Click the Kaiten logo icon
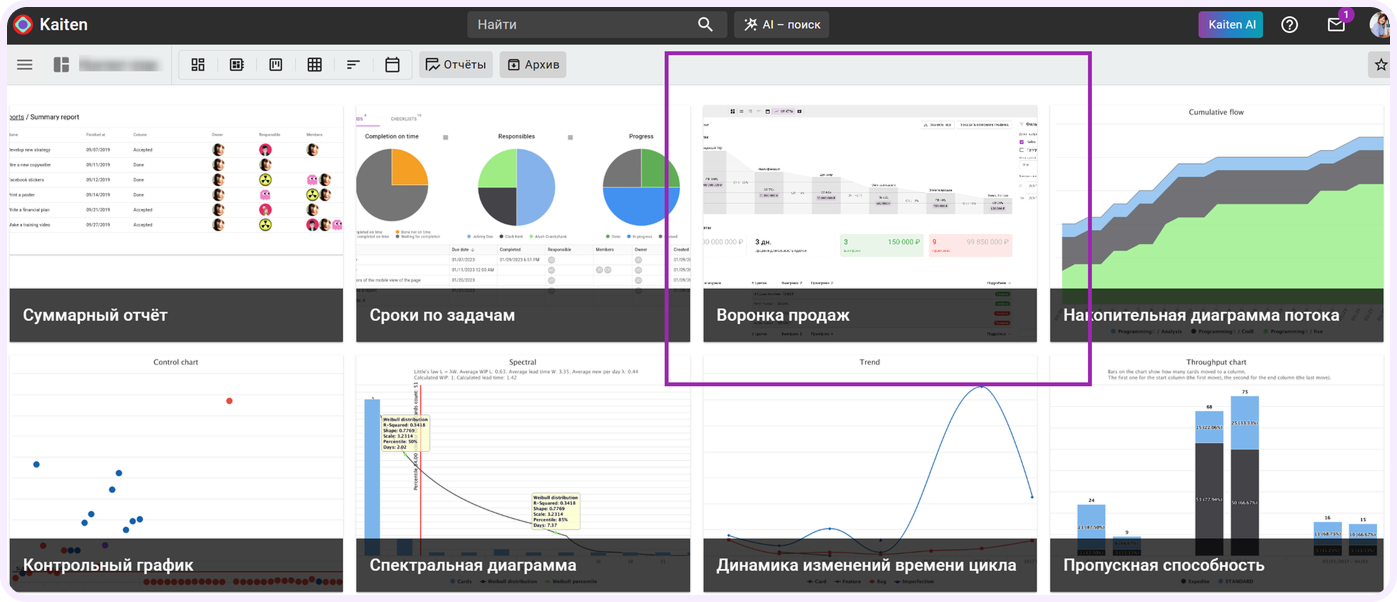1397x602 pixels. coord(22,25)
